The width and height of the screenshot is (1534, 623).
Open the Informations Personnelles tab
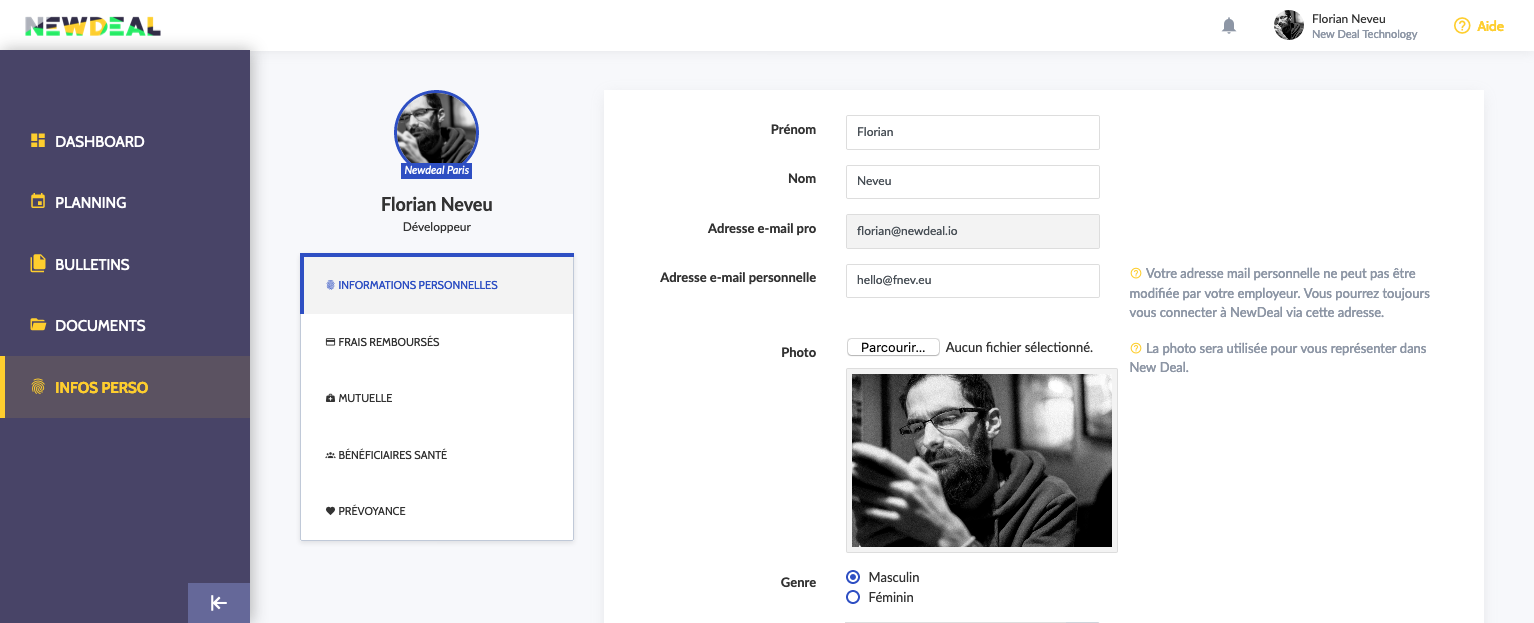pos(417,285)
